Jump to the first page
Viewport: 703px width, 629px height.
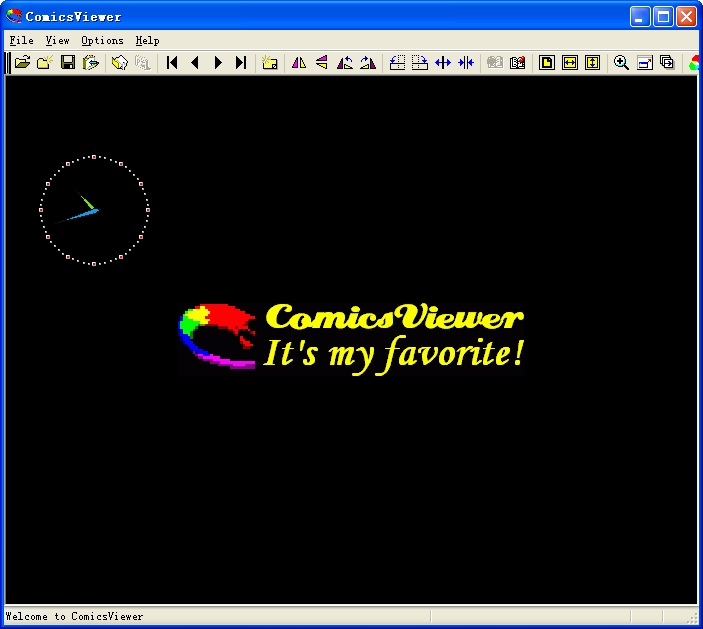(x=172, y=62)
